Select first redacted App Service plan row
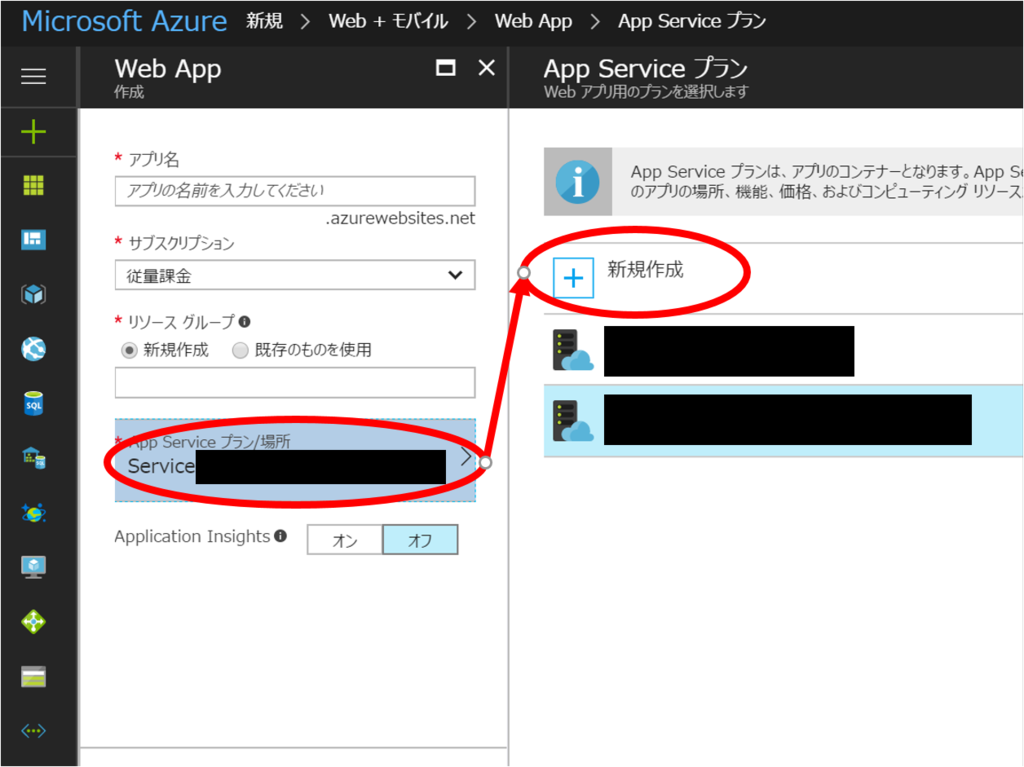The width and height of the screenshot is (1024, 767). [784, 351]
